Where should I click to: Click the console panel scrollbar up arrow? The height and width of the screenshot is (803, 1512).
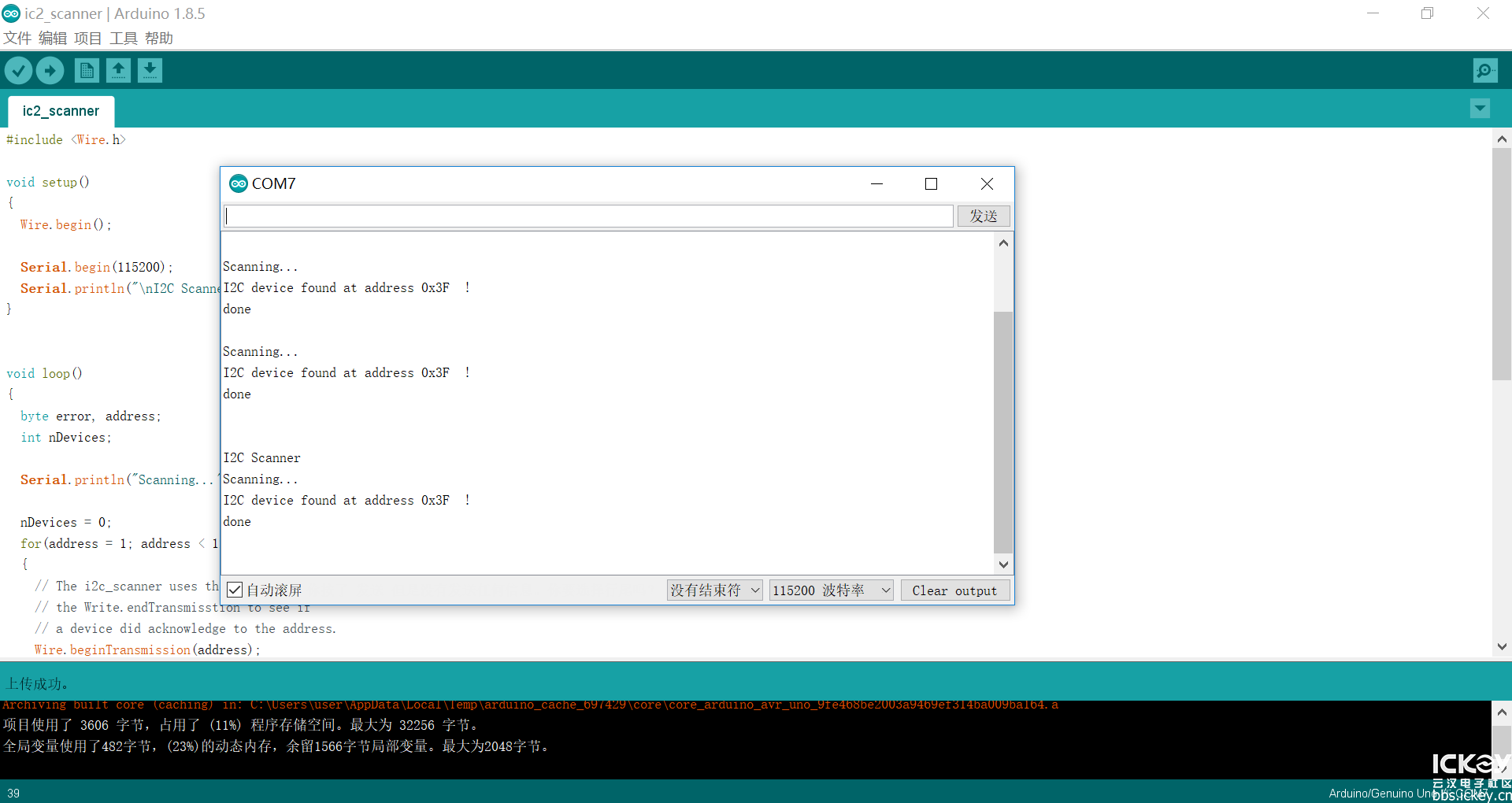pyautogui.click(x=1502, y=712)
